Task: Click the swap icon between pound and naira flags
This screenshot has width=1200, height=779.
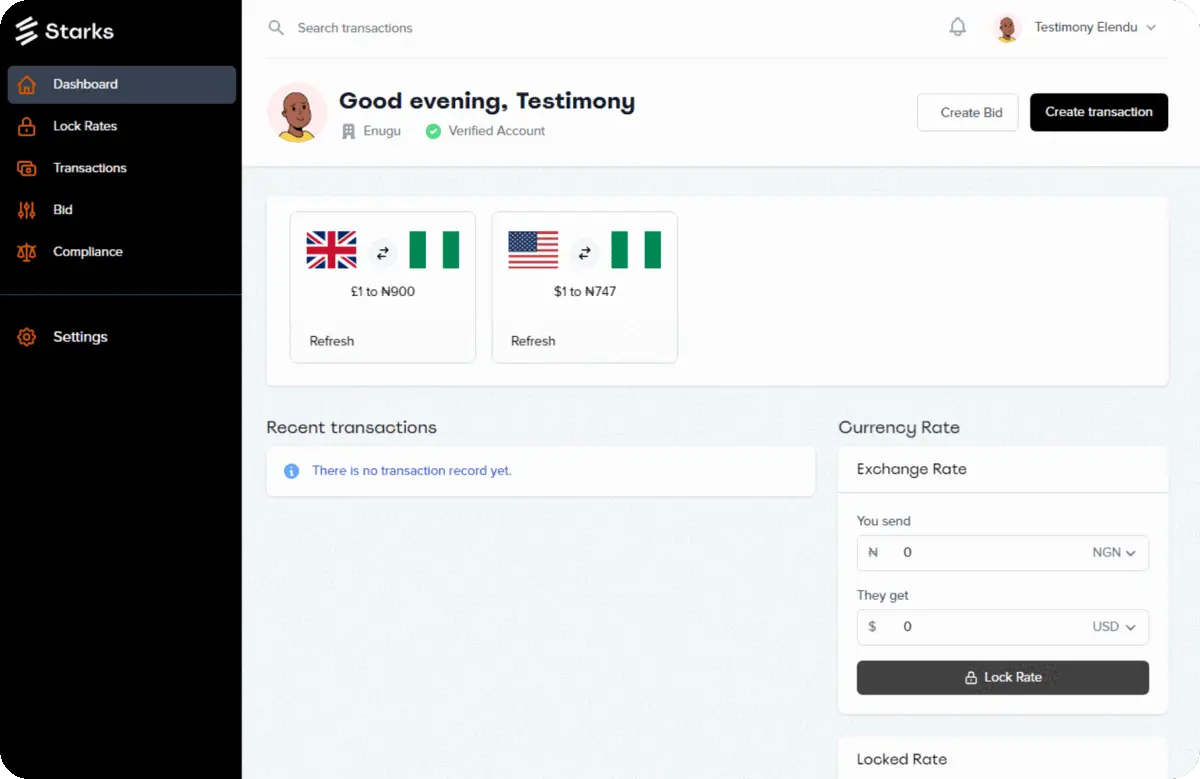Action: (x=383, y=253)
